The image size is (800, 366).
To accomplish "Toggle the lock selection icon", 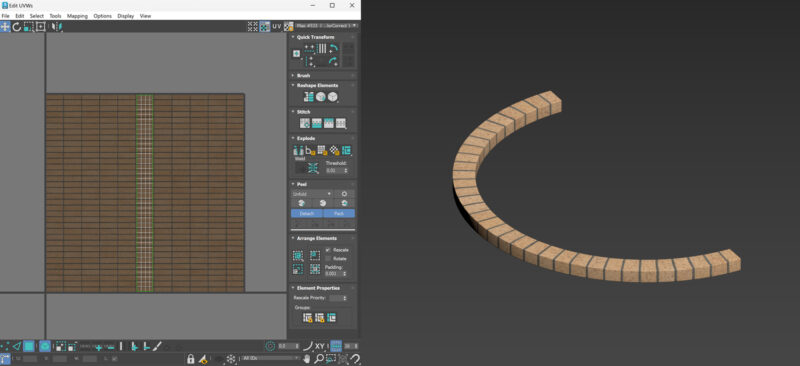I will [x=190, y=359].
